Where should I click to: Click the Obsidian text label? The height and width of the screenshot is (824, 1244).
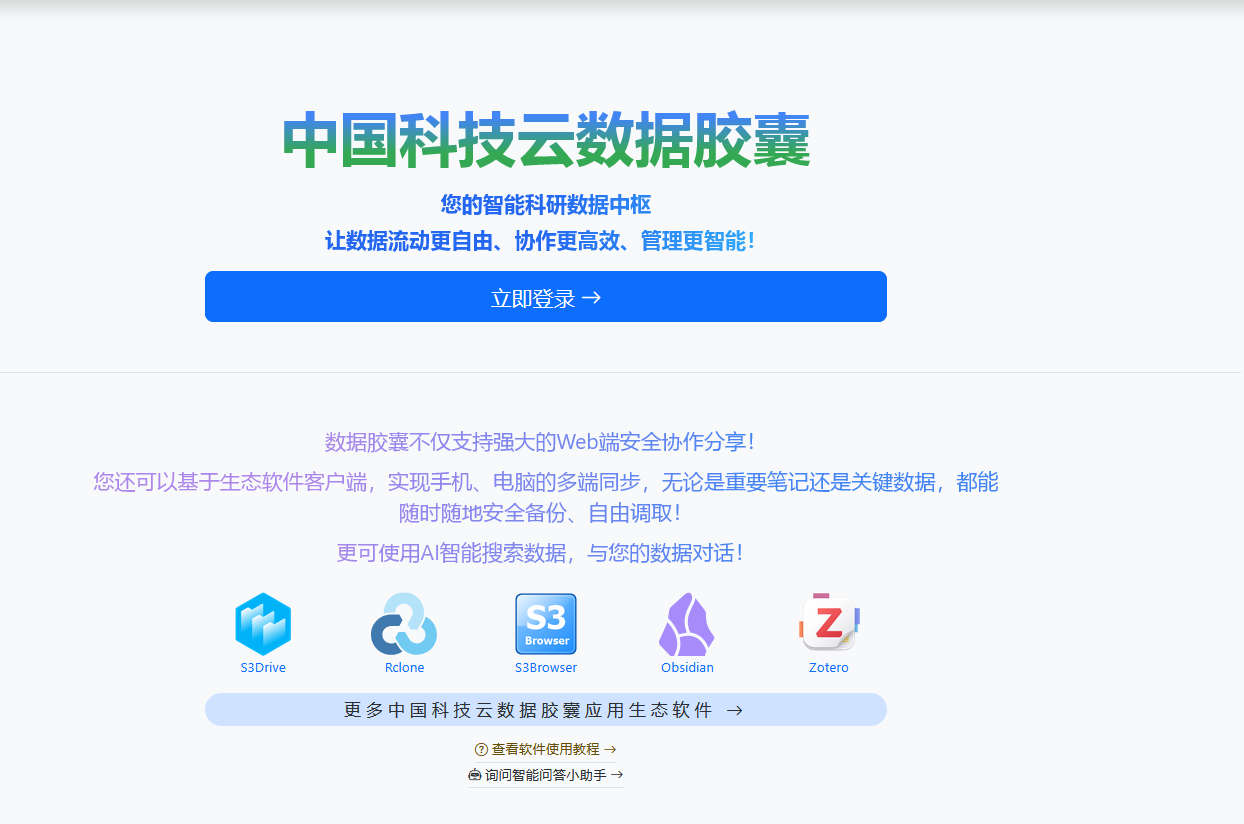point(687,668)
